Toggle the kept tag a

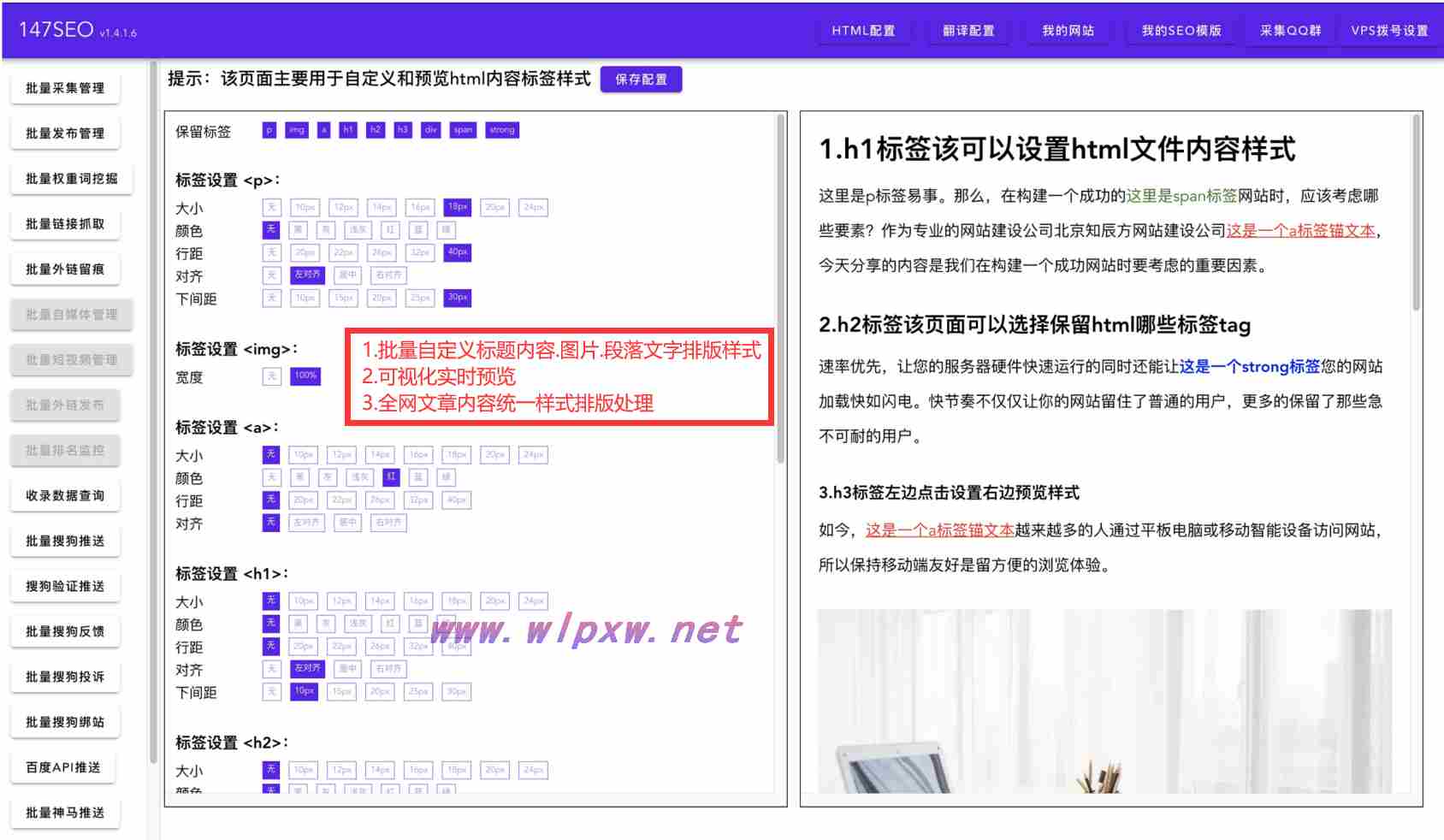(323, 130)
